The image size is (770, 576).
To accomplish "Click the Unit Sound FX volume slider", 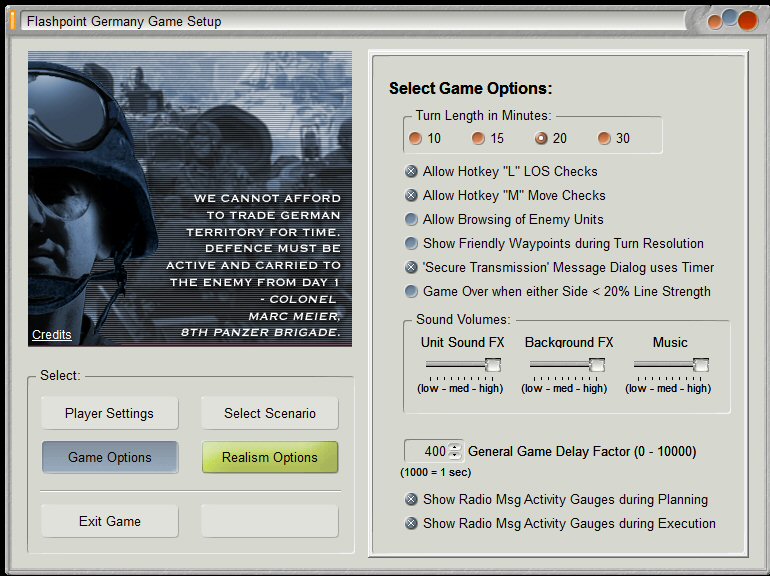I will tap(463, 365).
